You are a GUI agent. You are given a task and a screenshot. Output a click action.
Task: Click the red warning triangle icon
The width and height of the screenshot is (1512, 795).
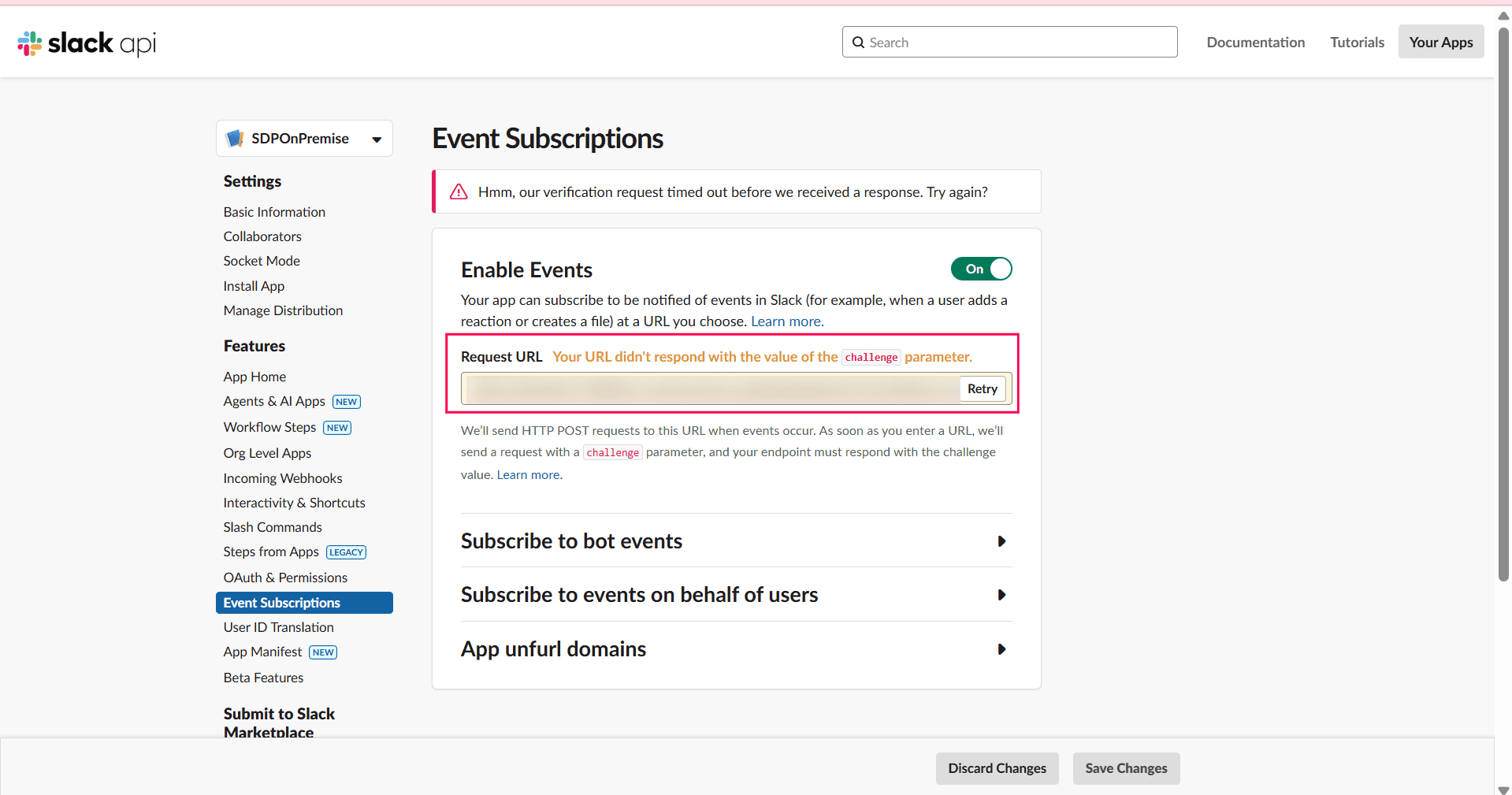click(459, 192)
